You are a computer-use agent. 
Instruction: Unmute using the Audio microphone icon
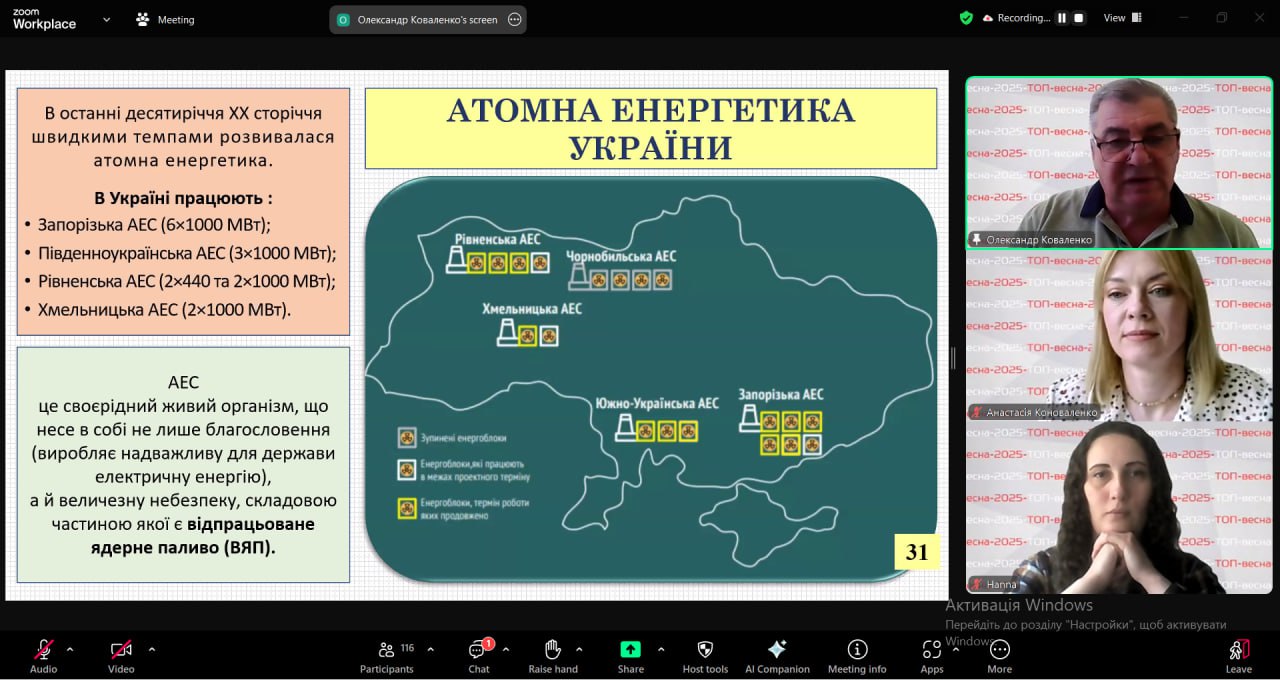[x=44, y=649]
